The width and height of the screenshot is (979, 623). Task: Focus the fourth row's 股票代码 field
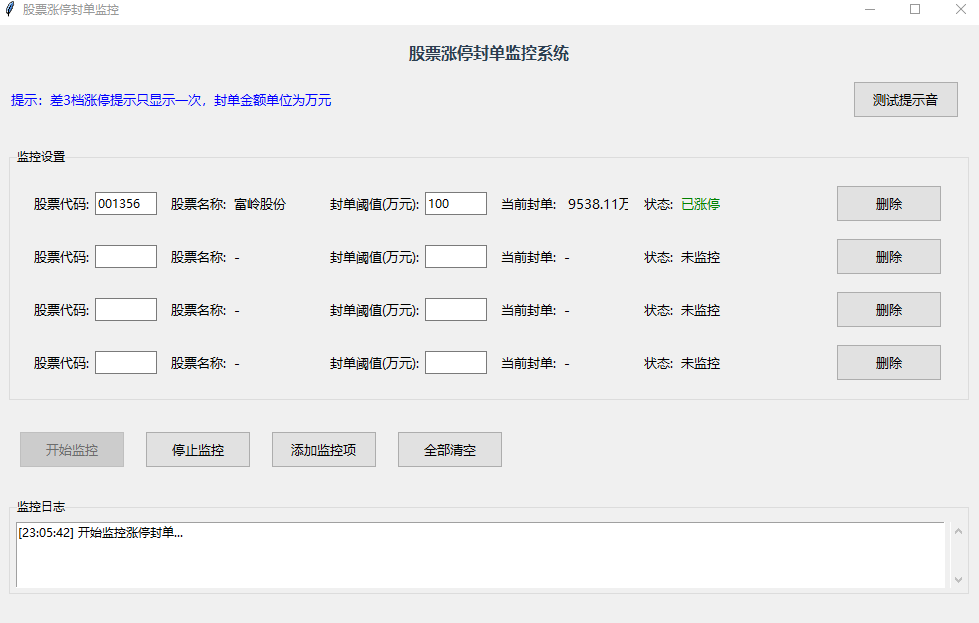click(126, 363)
